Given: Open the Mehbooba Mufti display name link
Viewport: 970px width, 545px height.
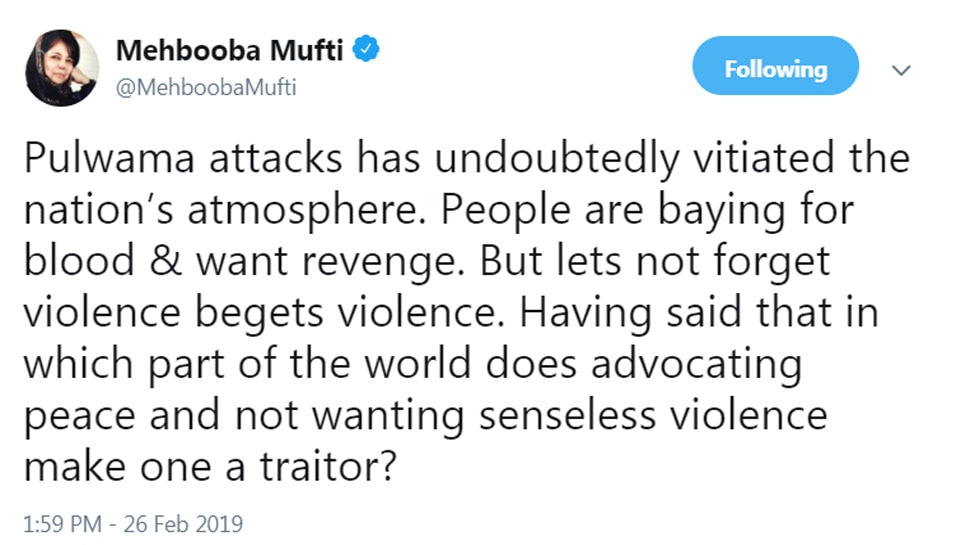Looking at the screenshot, I should [x=231, y=50].
